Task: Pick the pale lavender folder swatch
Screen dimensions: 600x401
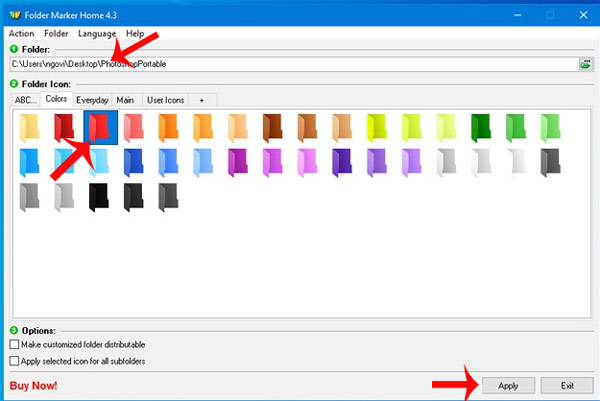Action: tap(411, 162)
